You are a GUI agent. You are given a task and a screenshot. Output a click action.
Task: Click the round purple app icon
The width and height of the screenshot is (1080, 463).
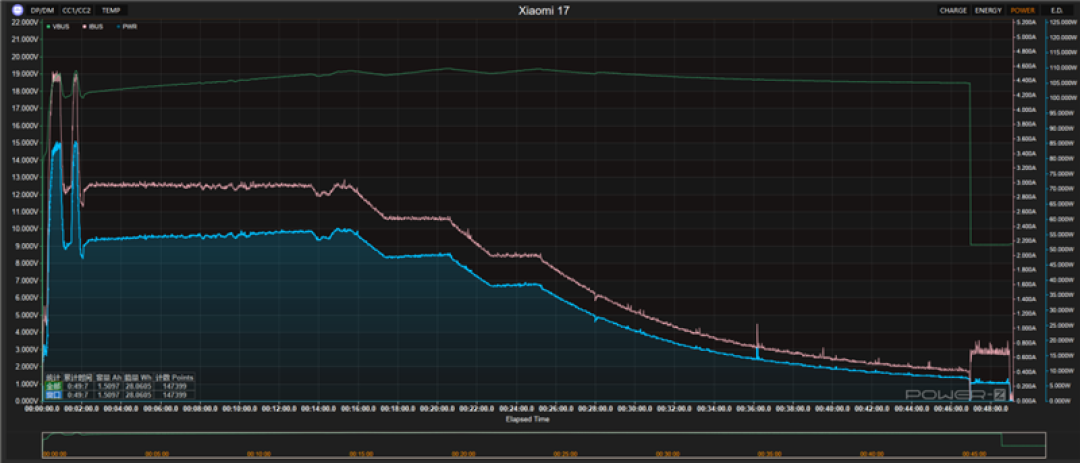click(x=17, y=10)
